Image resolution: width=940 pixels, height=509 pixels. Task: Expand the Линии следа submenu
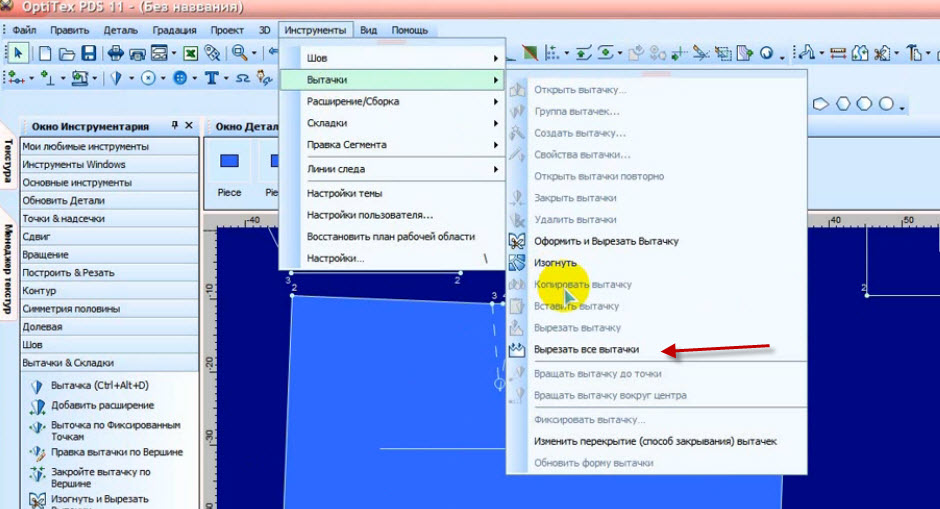tap(393, 169)
